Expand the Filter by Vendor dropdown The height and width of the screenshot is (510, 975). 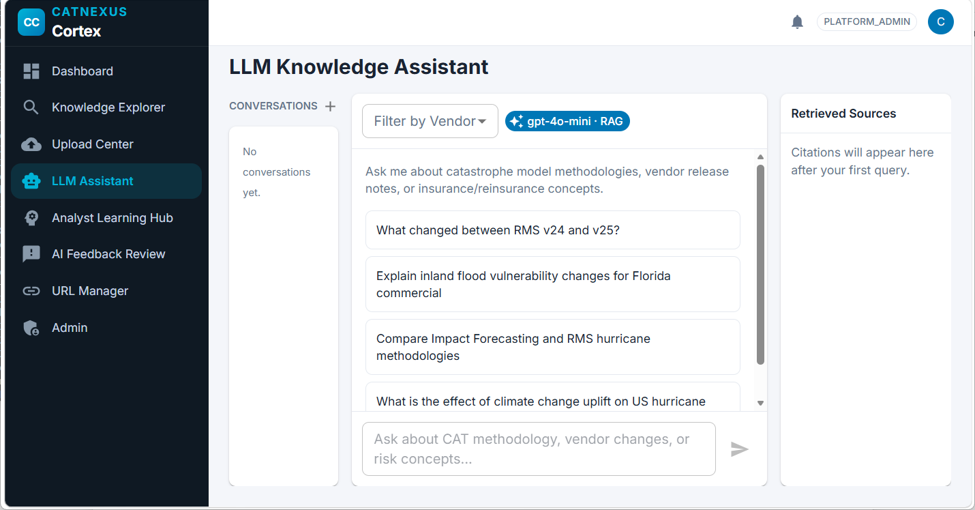[x=430, y=121]
